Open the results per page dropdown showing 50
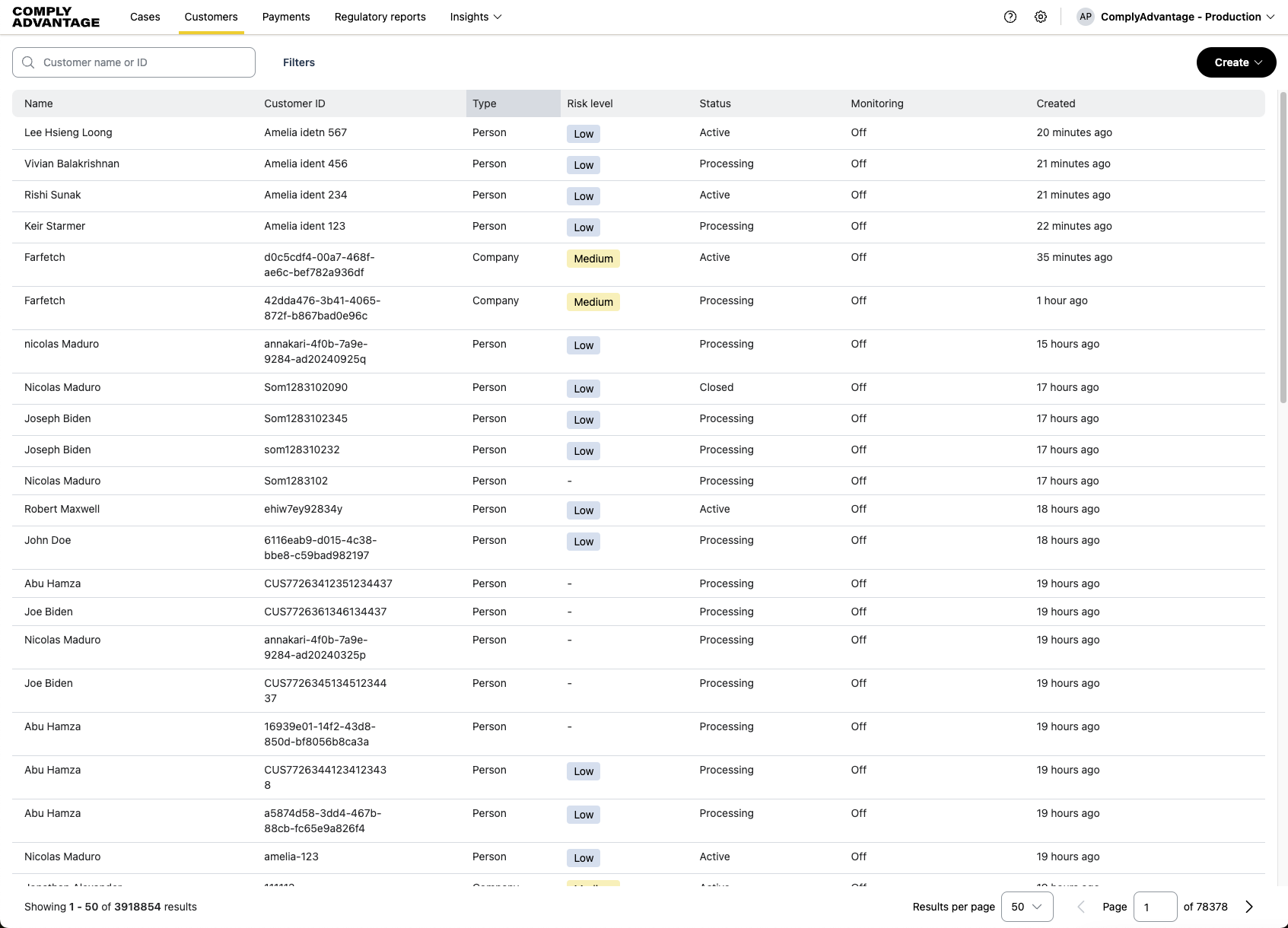The height and width of the screenshot is (928, 1288). pos(1026,907)
